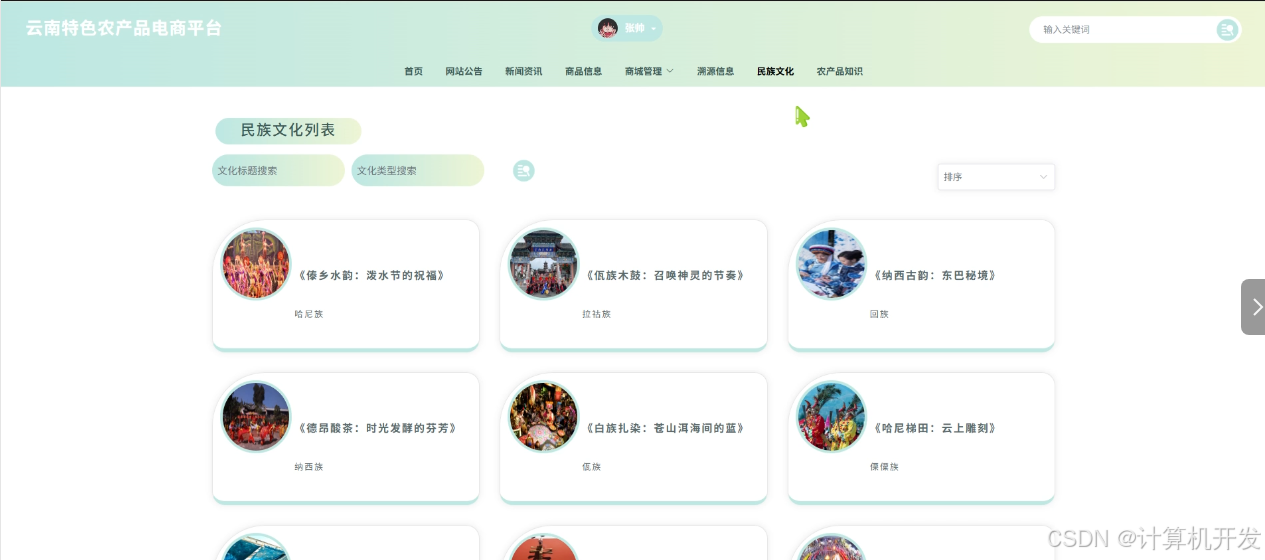Click the 云南特色农产品电商平台 site title
Screen dimensions: 1265x560
click(124, 28)
